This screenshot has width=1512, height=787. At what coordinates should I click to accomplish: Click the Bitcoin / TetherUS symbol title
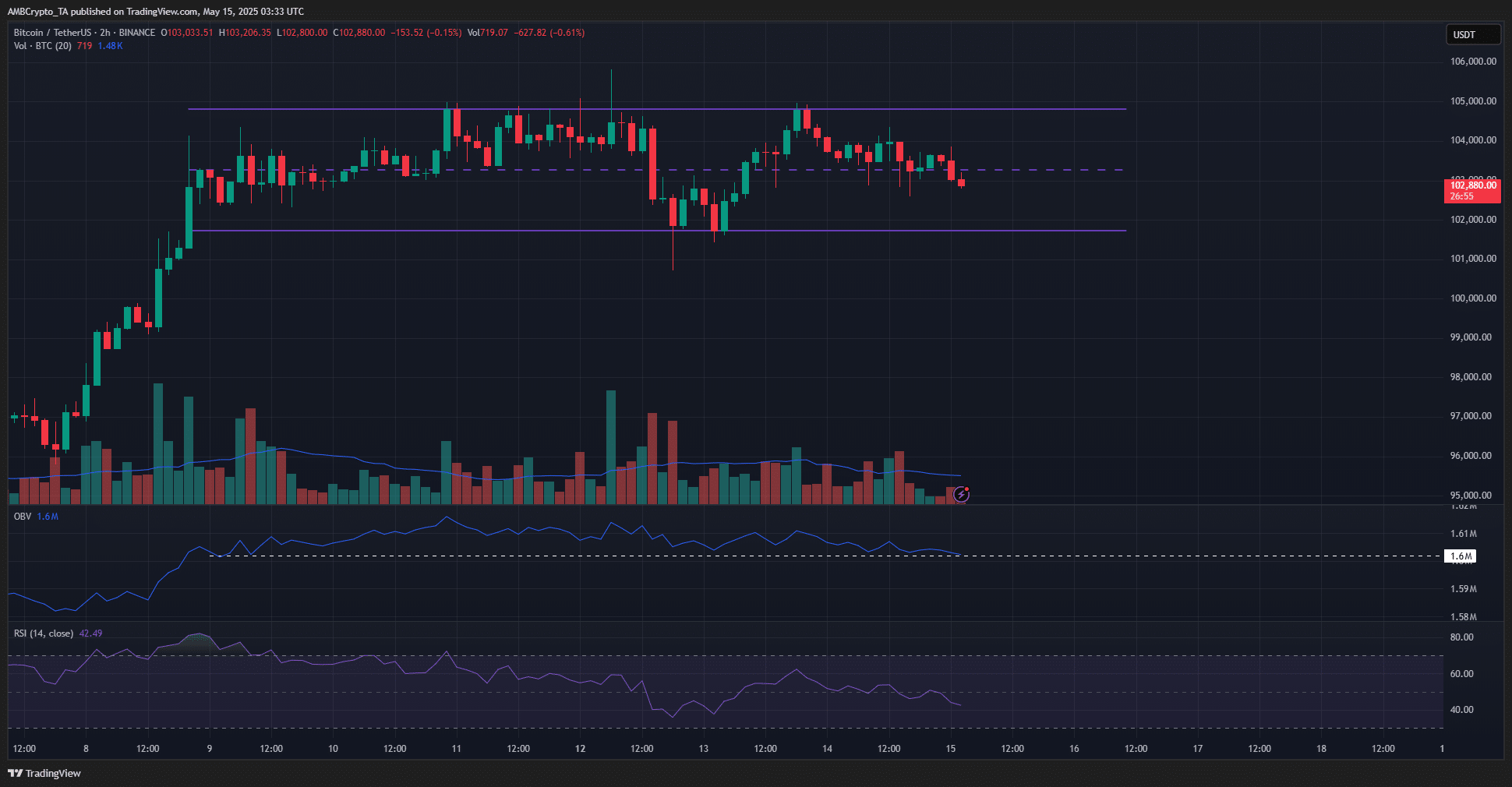[52, 33]
